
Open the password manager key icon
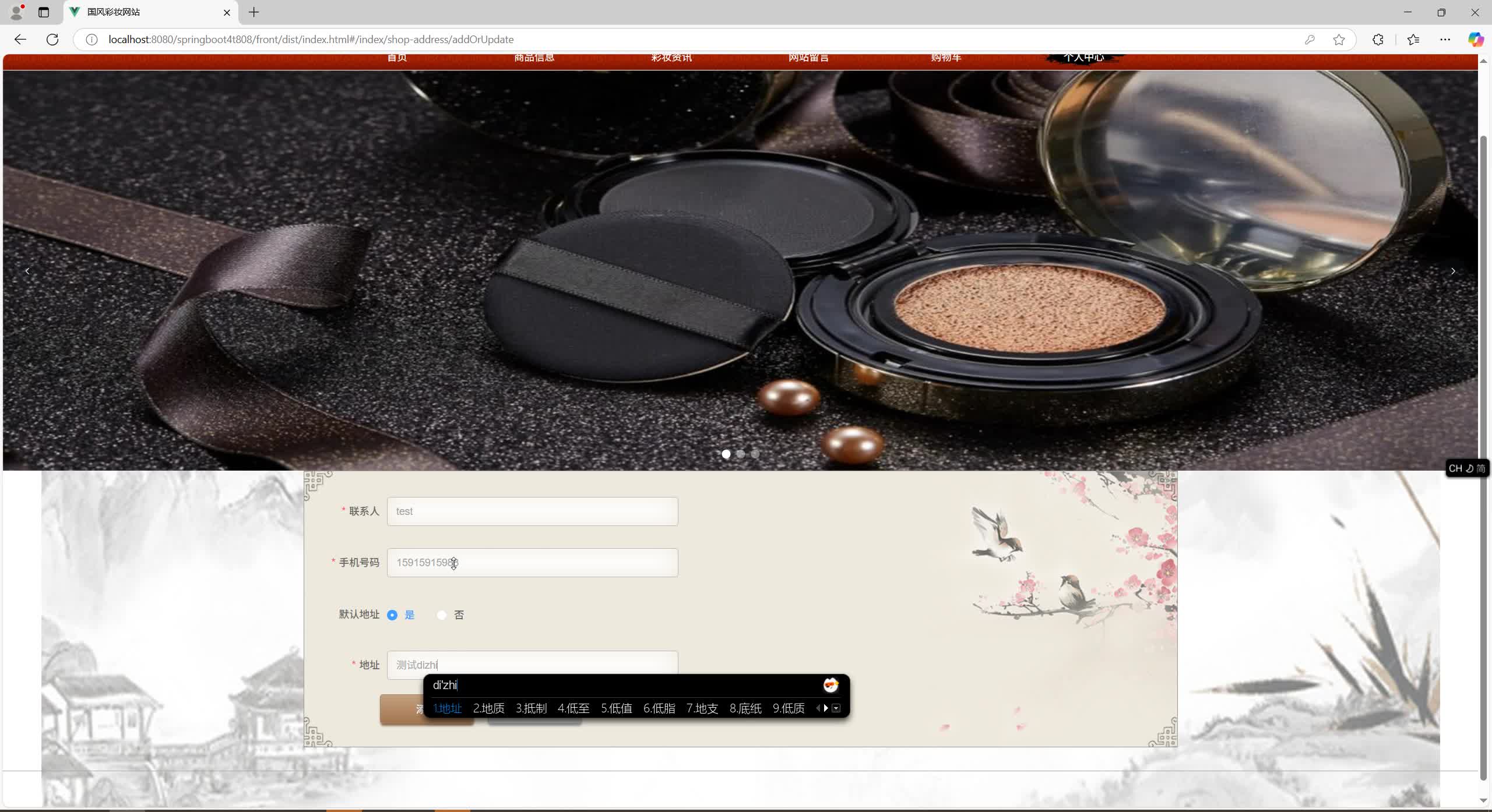pos(1310,40)
